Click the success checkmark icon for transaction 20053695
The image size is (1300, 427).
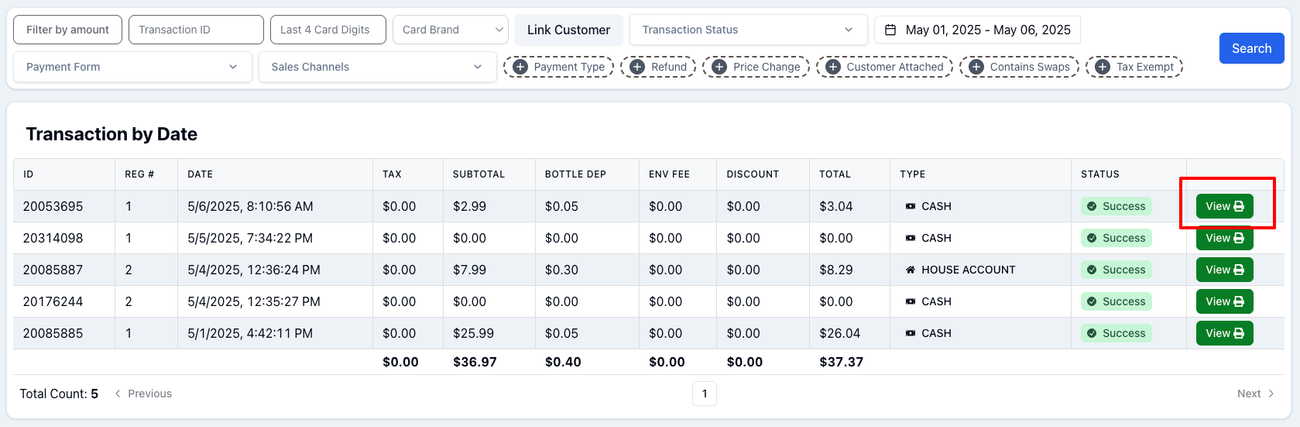click(x=1092, y=207)
